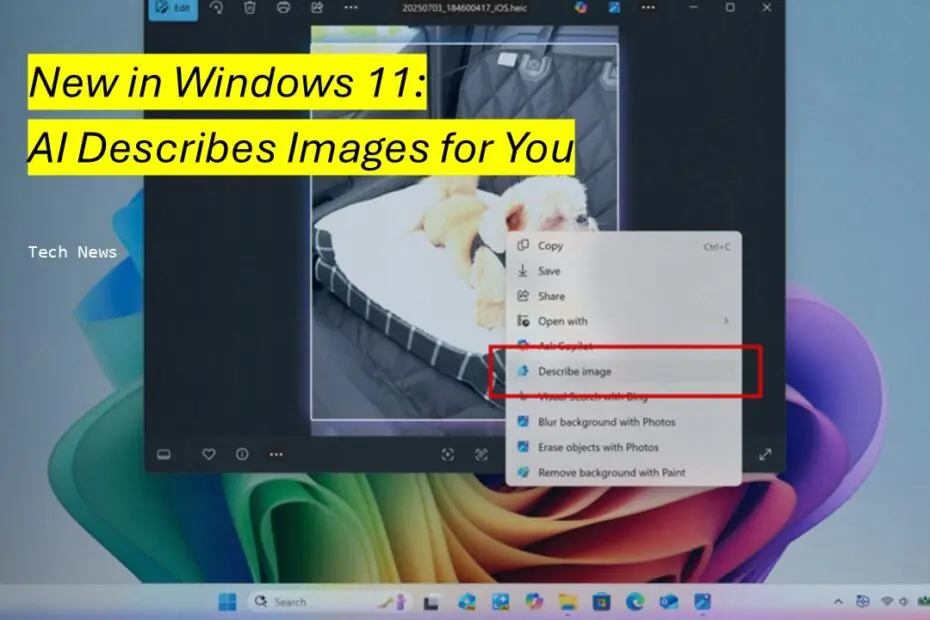The image size is (930, 620).
Task: Open Copilot from the taskbar
Action: coord(534,602)
